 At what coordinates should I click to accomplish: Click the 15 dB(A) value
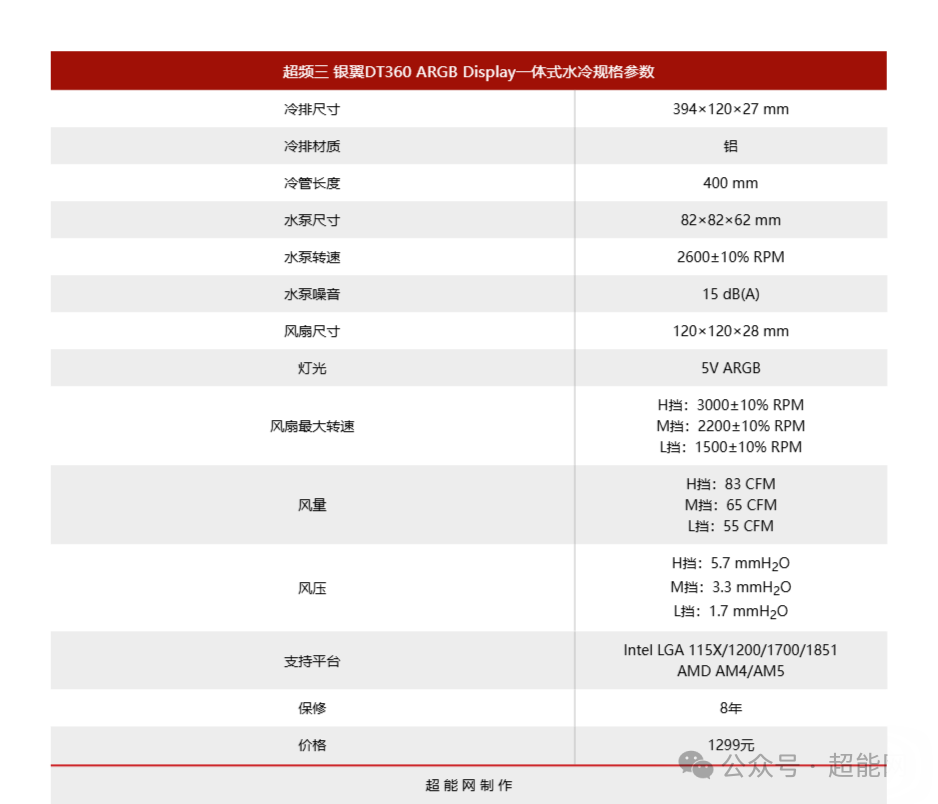(x=730, y=294)
